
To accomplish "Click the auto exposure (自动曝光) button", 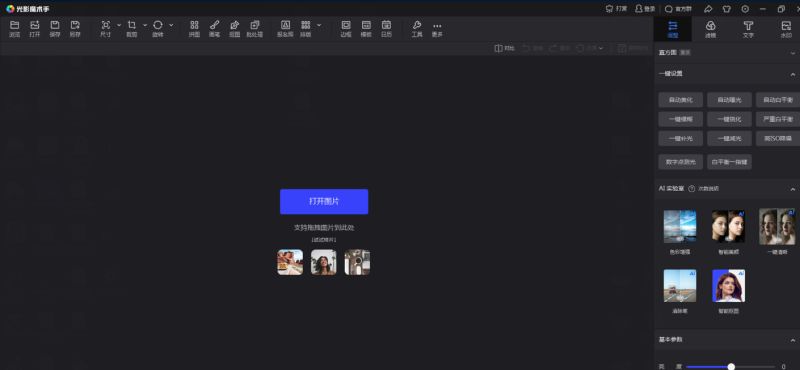I will tap(729, 100).
